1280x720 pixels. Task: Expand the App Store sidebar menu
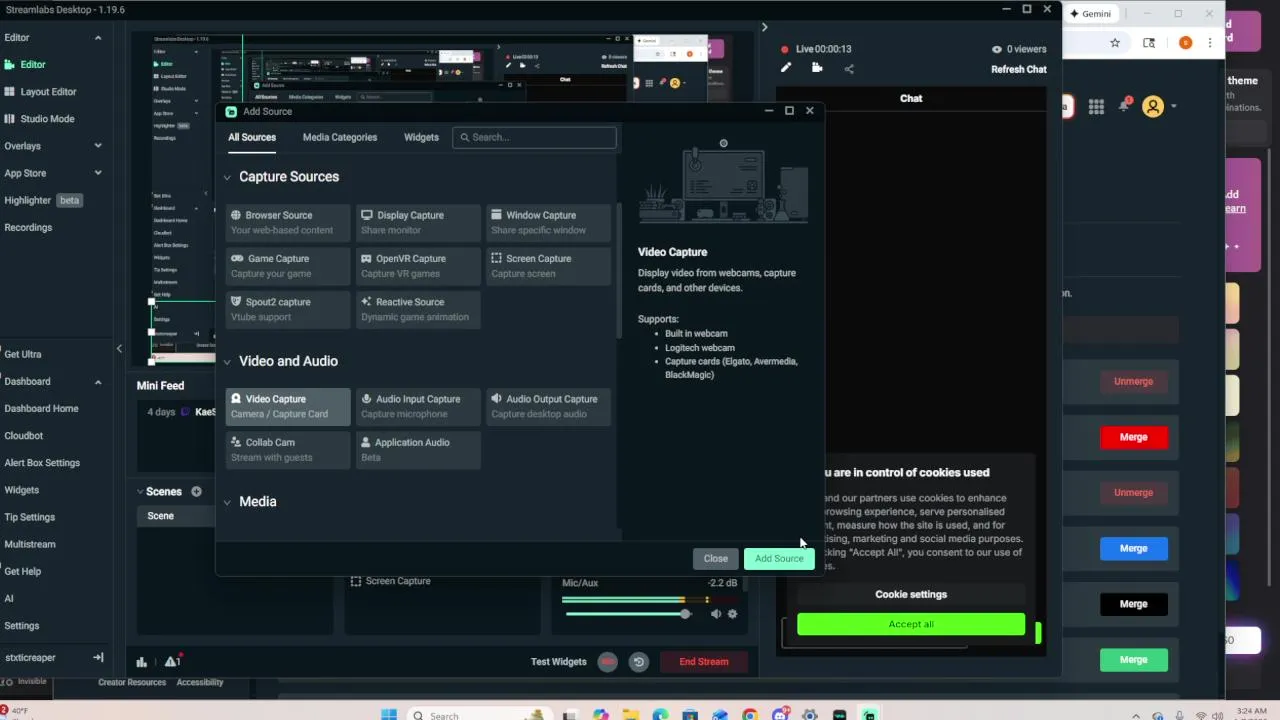coord(98,173)
